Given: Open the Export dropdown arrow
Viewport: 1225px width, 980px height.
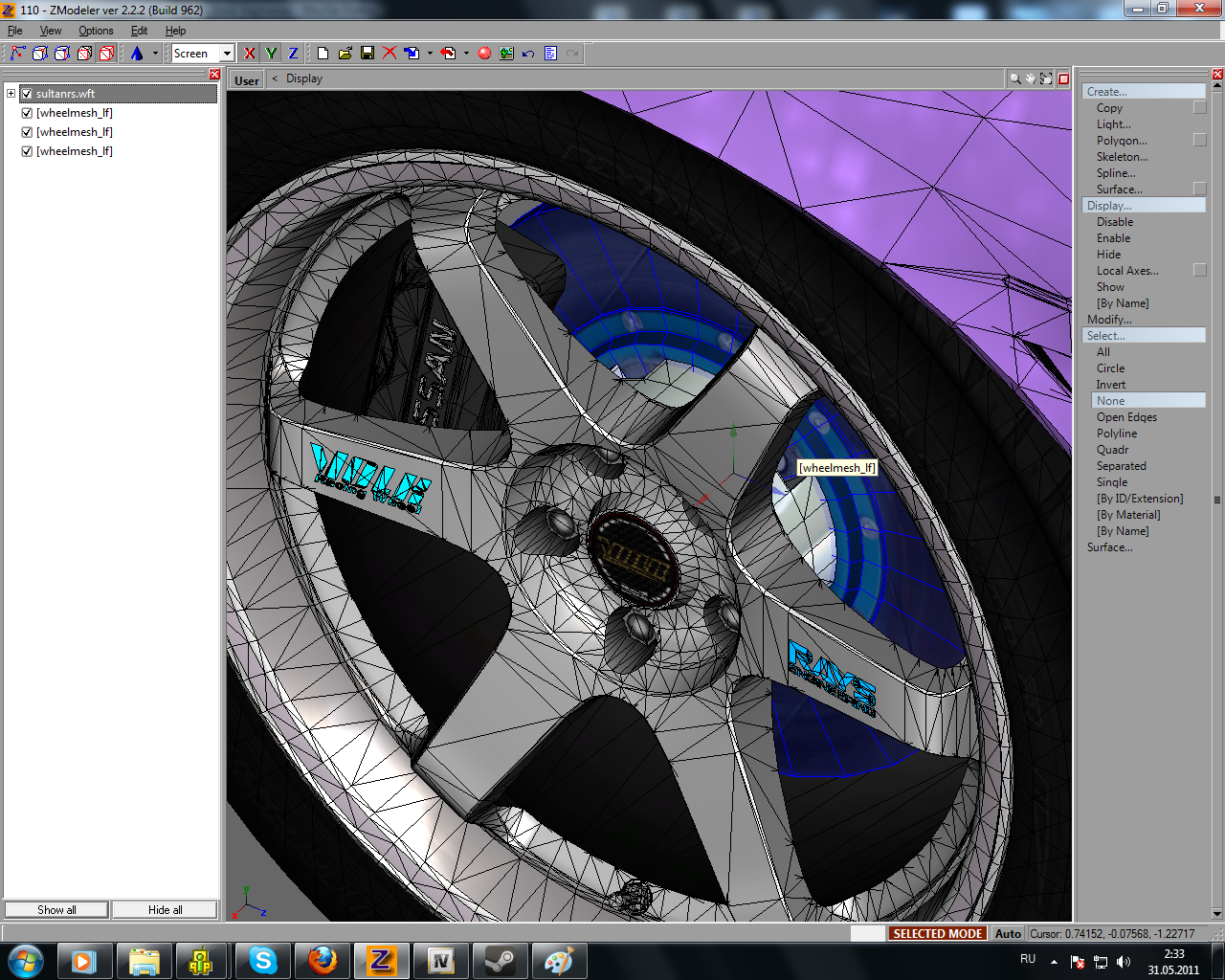Looking at the screenshot, I should pyautogui.click(x=466, y=54).
